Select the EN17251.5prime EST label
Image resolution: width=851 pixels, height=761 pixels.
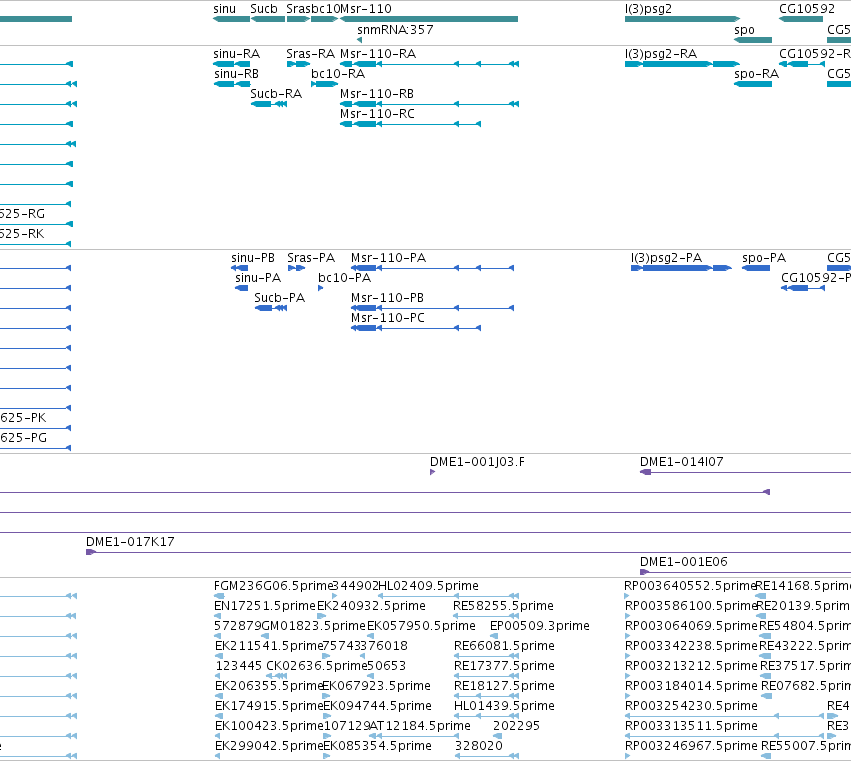264,606
